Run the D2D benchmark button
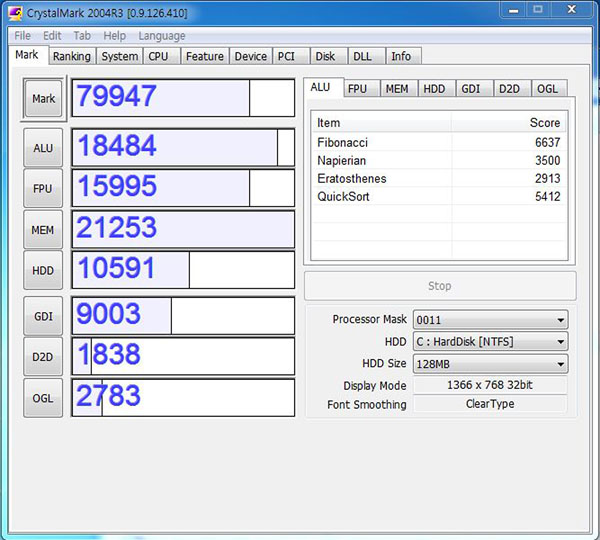Screen dimensions: 600x540 pyautogui.click(x=43, y=357)
